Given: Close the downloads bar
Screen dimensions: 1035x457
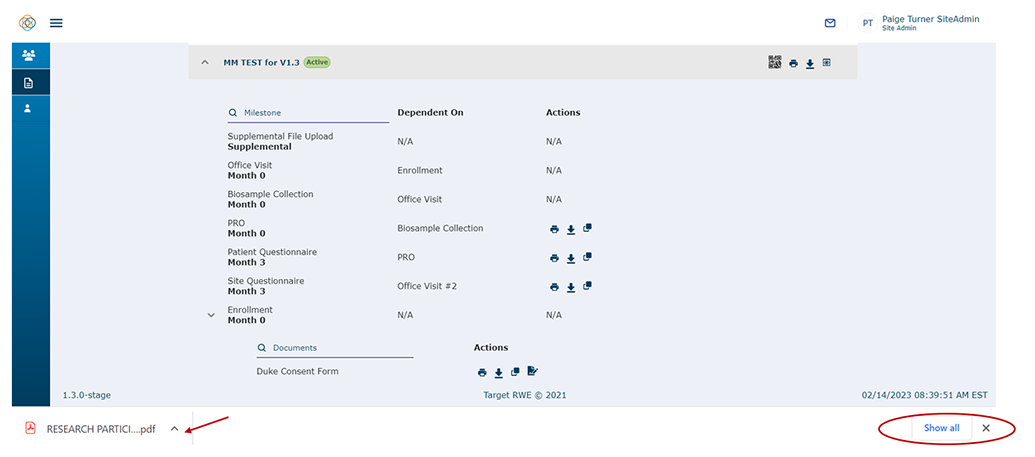Looking at the screenshot, I should pos(985,428).
